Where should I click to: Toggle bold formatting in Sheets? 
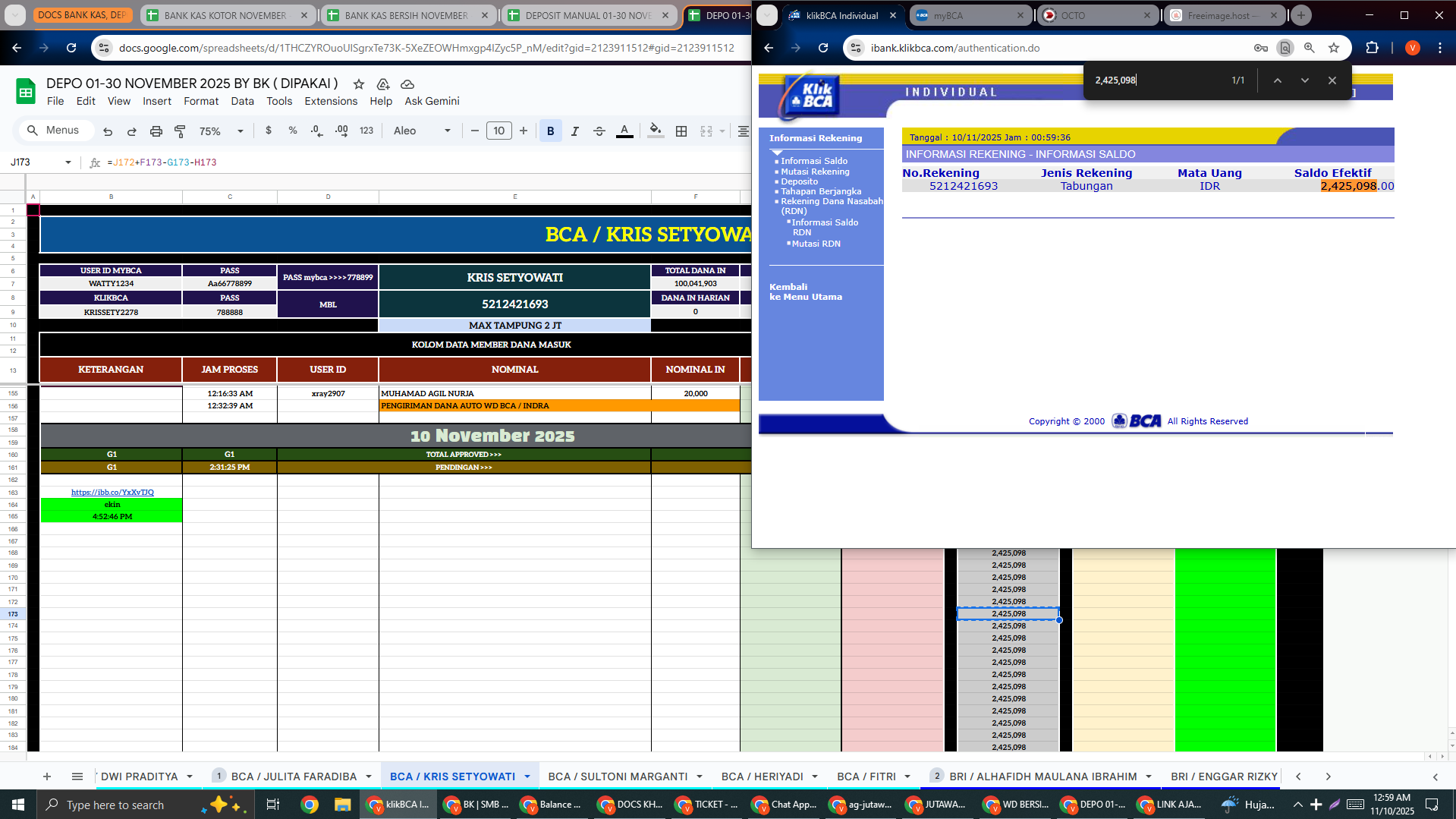551,131
